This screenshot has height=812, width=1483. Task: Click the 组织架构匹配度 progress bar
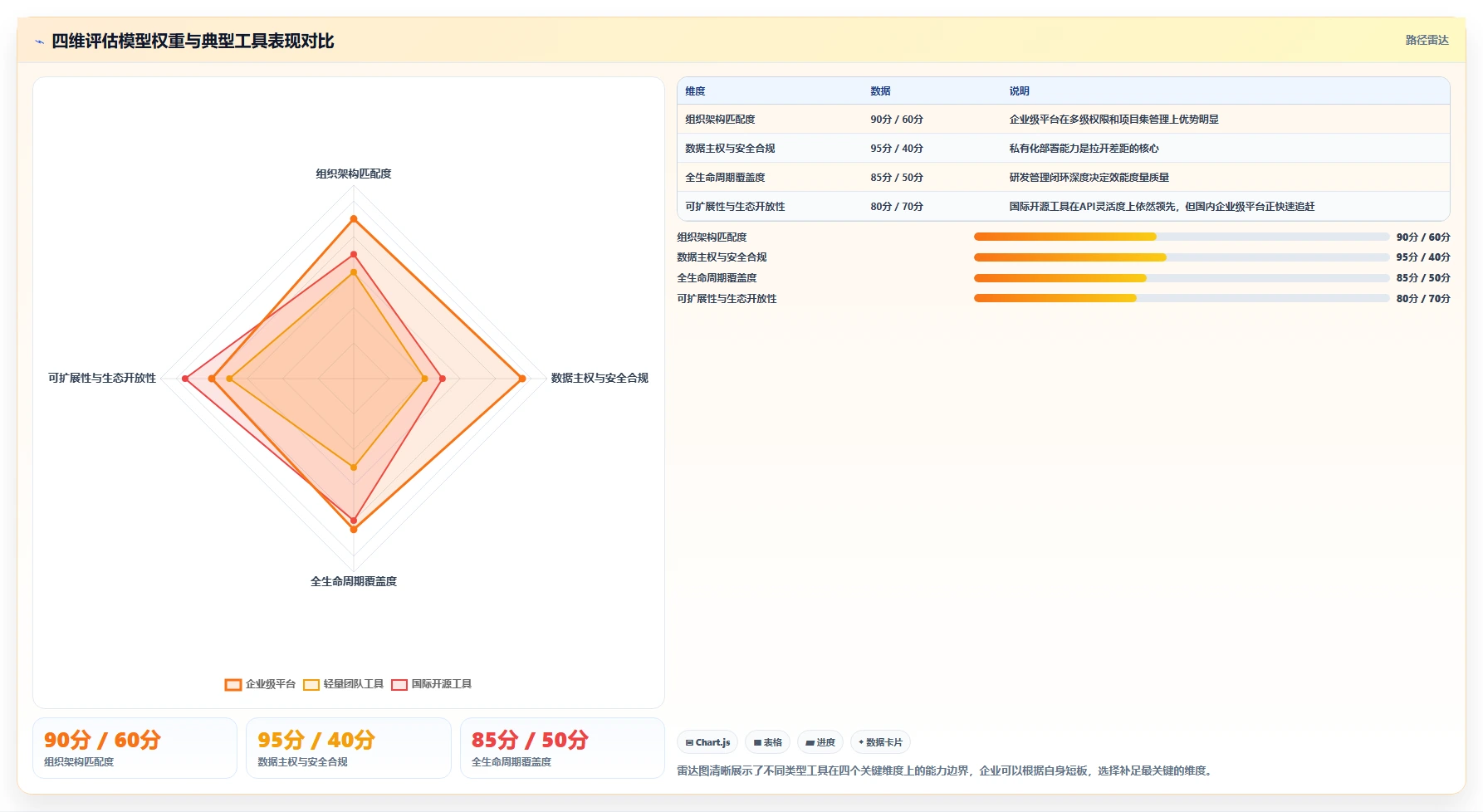click(1182, 237)
